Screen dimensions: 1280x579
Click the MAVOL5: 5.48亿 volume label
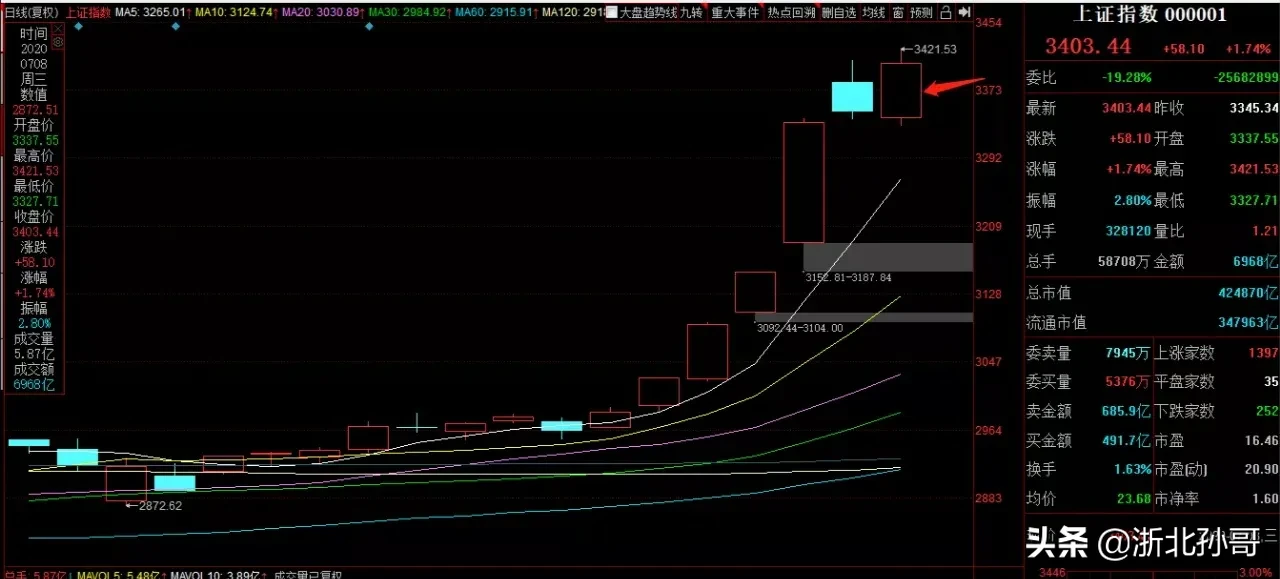pos(121,575)
